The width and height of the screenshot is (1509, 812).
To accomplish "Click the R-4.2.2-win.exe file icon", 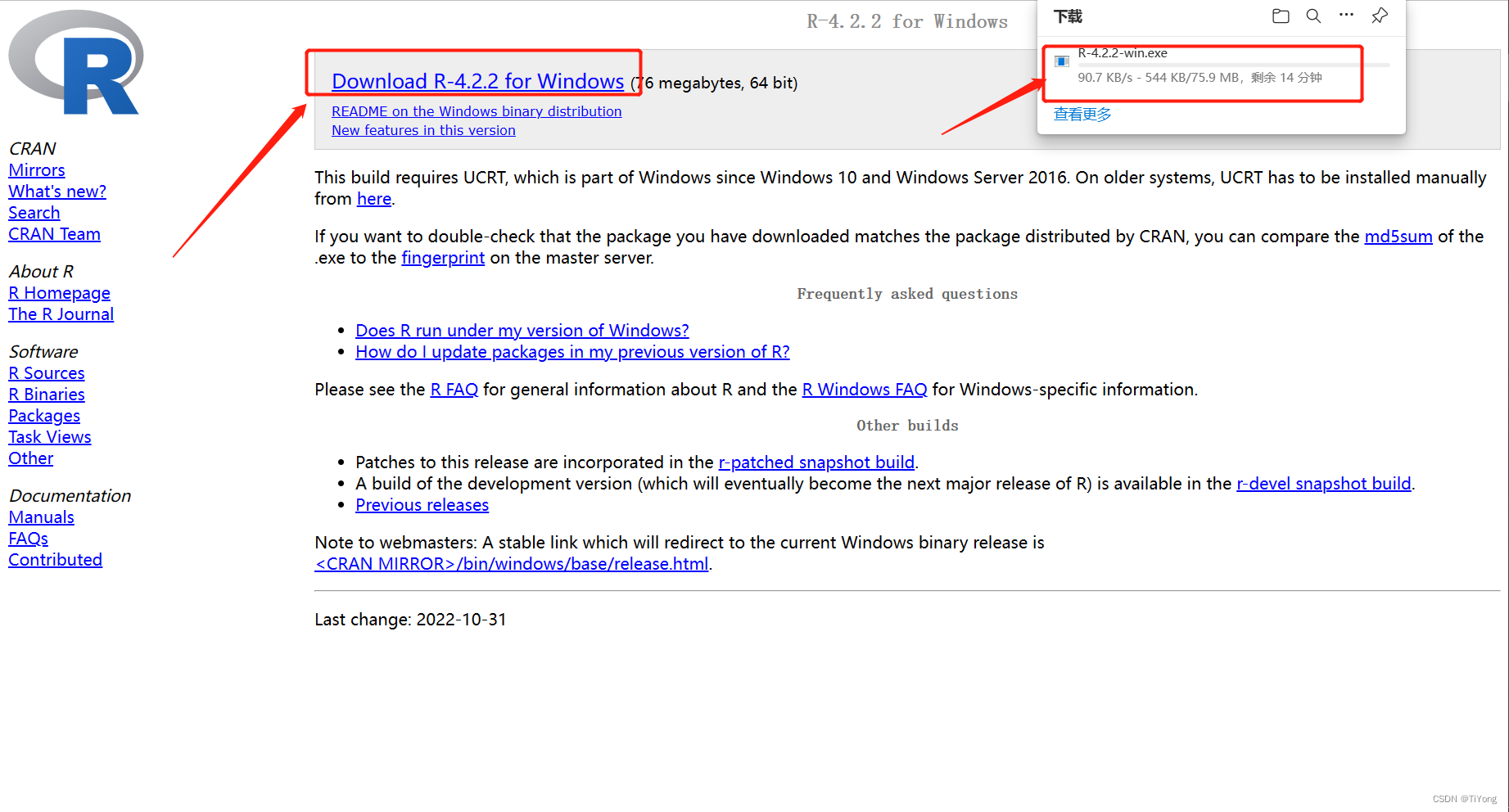I will tap(1061, 61).
